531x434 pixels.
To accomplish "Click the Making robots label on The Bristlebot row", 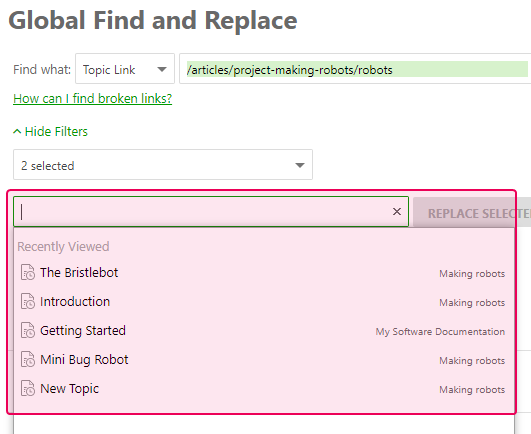I will pyautogui.click(x=472, y=274).
